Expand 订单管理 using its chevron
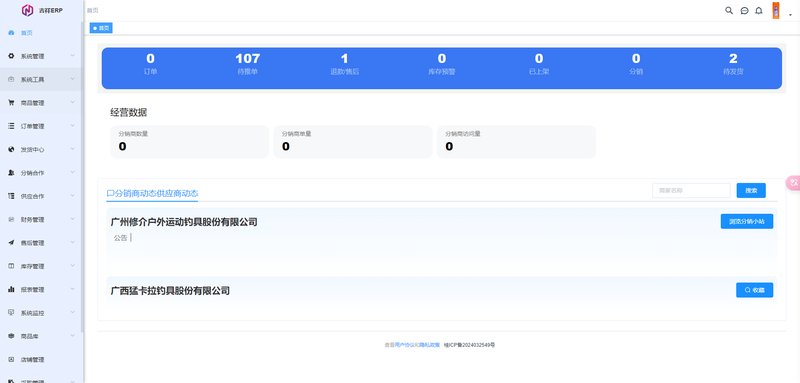The width and height of the screenshot is (800, 383). [x=72, y=125]
